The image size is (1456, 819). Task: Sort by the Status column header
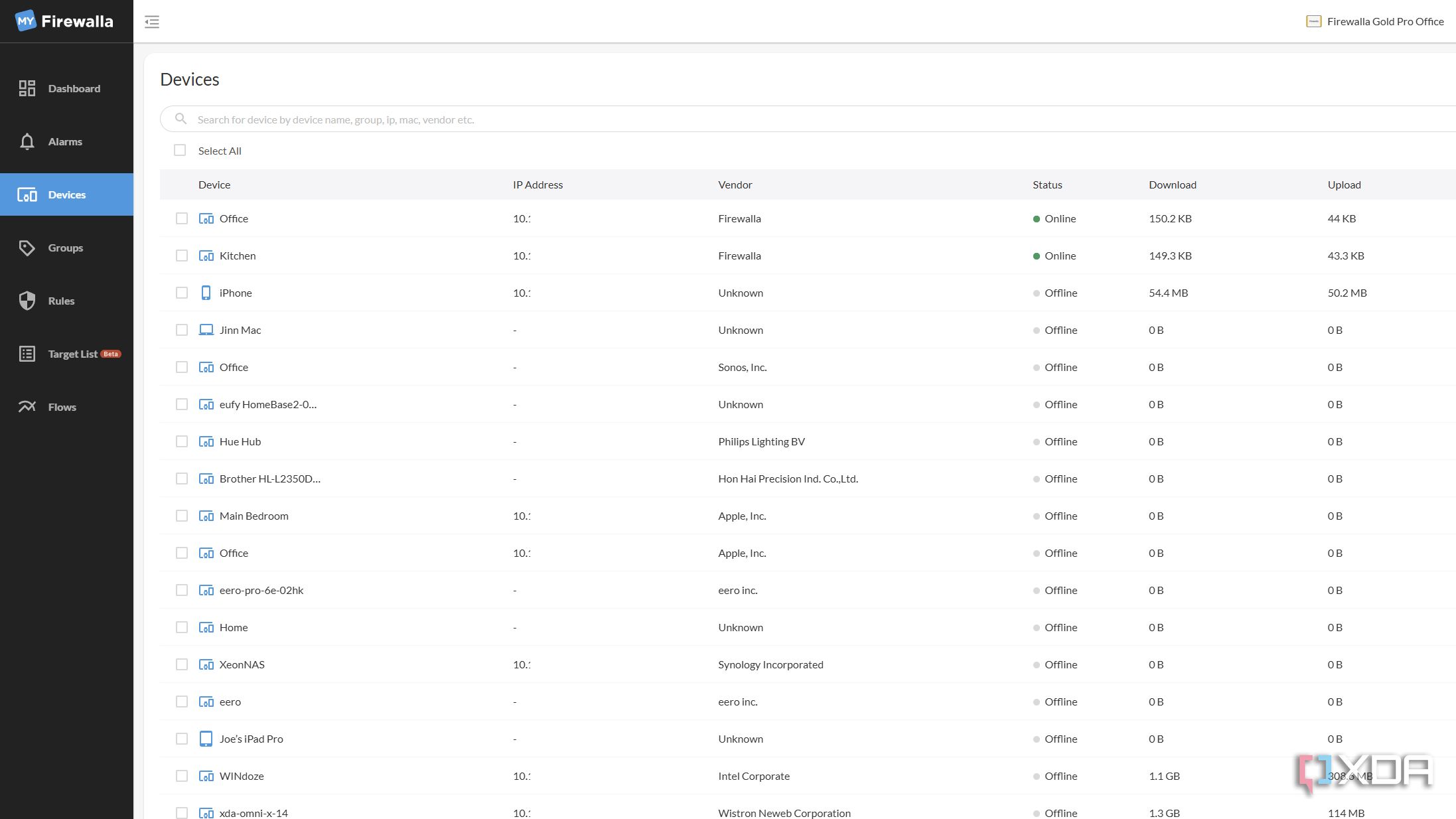click(1047, 185)
